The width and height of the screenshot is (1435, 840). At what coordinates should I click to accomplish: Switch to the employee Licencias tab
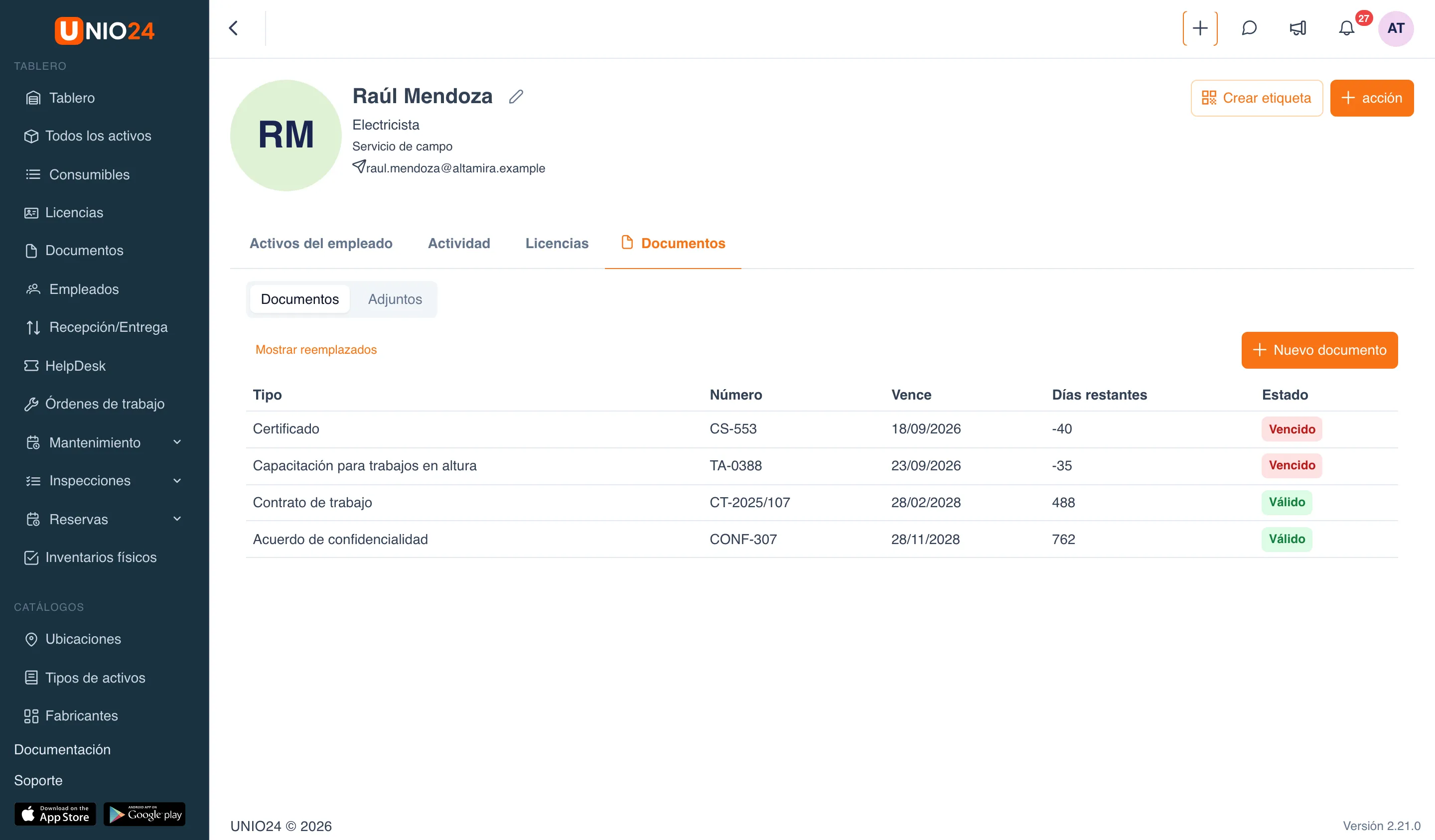pyautogui.click(x=557, y=243)
